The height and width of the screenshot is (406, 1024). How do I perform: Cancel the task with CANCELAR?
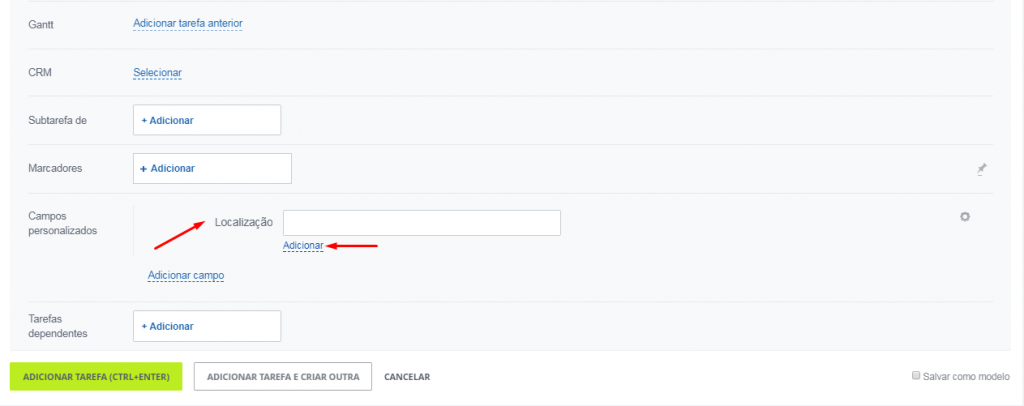coord(407,377)
